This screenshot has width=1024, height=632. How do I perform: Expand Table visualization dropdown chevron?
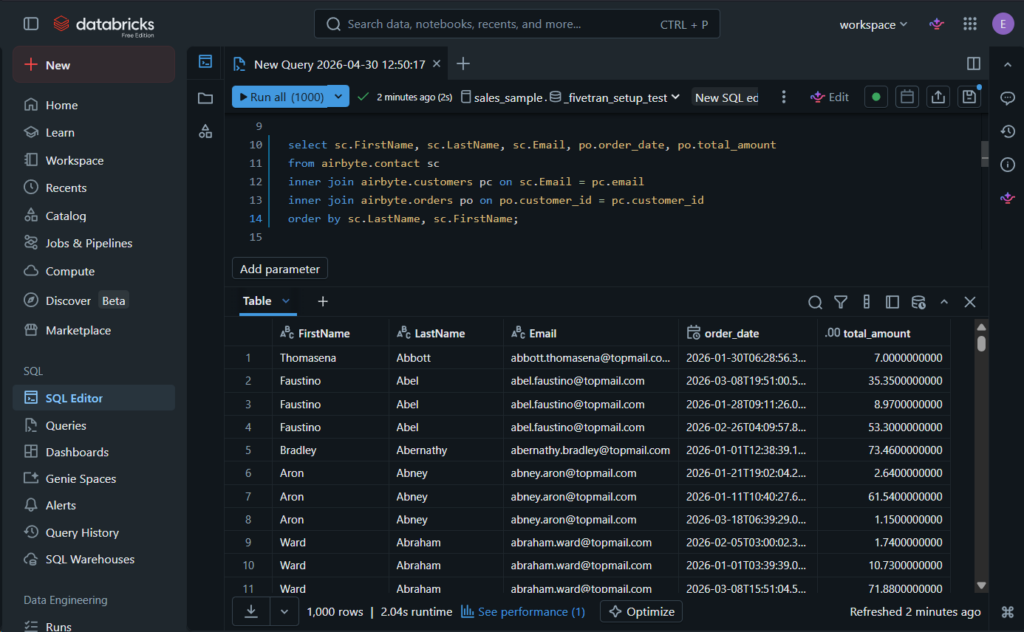[x=285, y=301]
